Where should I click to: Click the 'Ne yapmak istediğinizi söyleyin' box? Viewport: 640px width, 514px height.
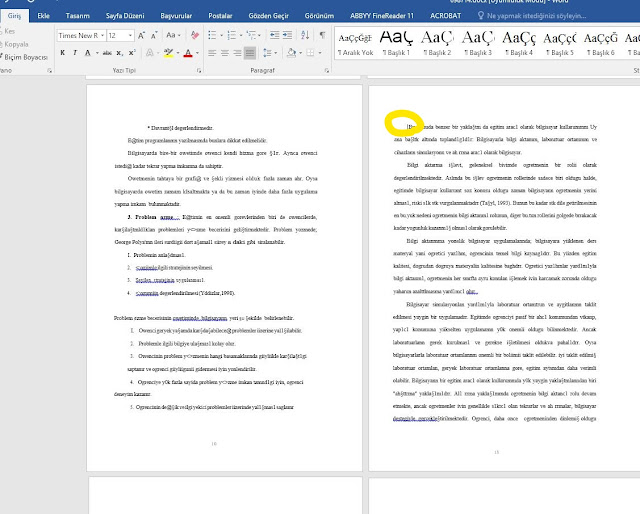[x=532, y=16]
